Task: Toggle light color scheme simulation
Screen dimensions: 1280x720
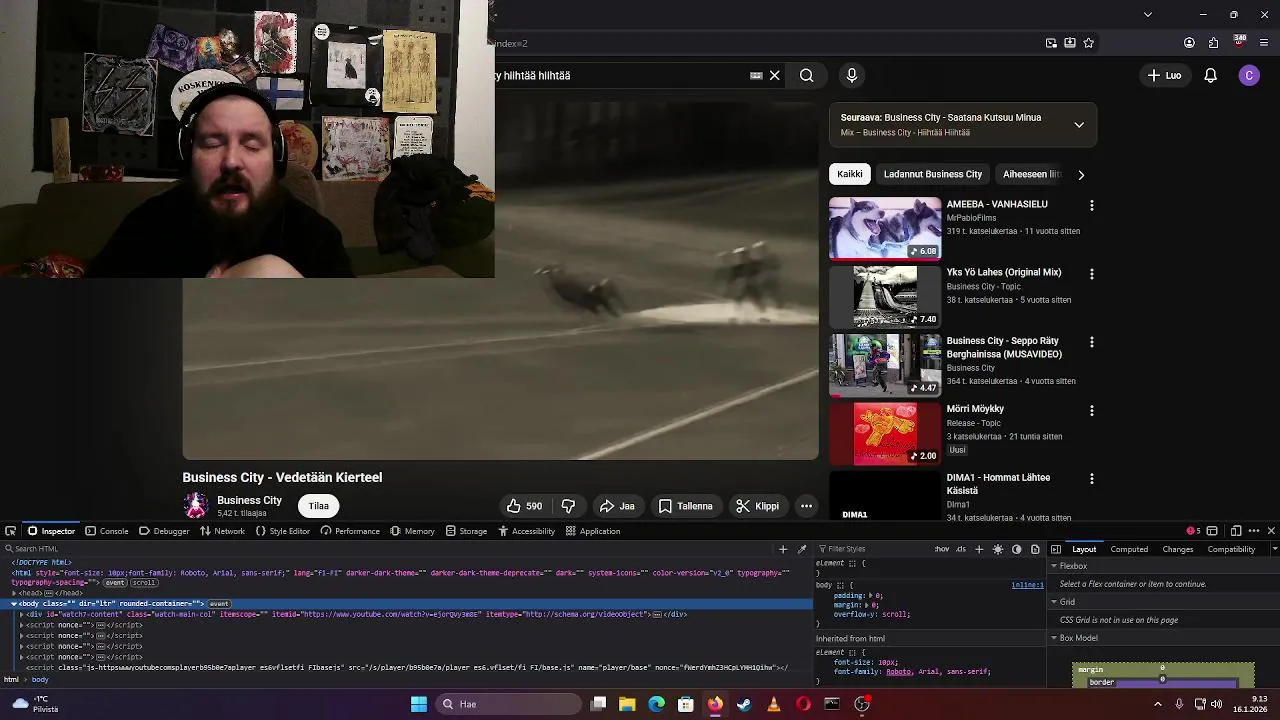Action: pyautogui.click(x=998, y=549)
